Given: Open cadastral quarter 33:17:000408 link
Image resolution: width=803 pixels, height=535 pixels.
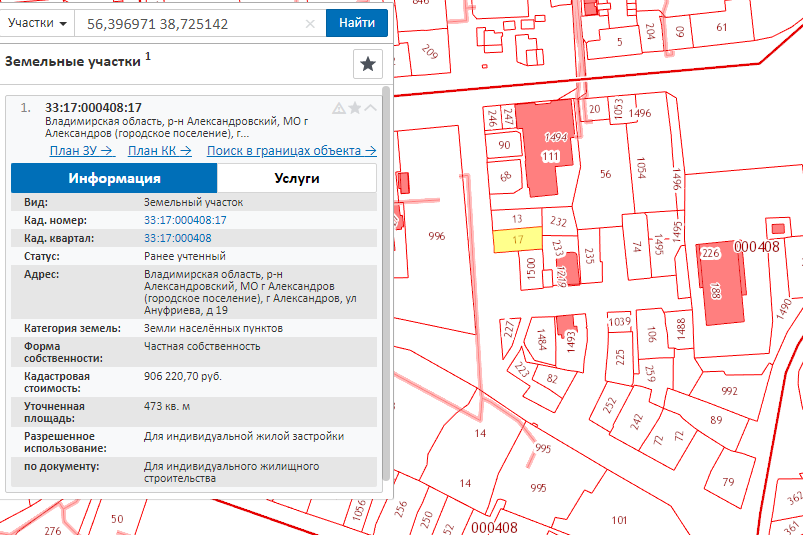Looking at the screenshot, I should [x=177, y=238].
